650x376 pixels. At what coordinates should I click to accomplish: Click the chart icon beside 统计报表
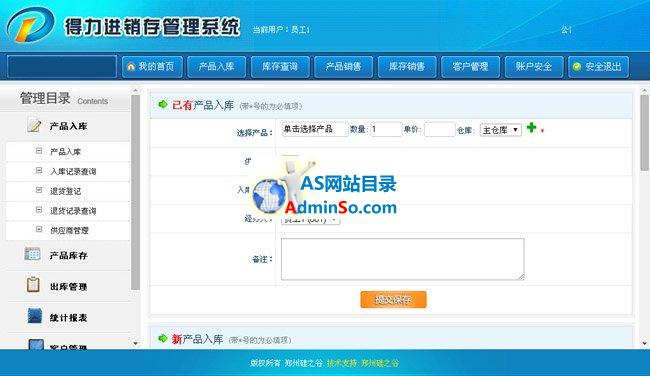click(34, 316)
